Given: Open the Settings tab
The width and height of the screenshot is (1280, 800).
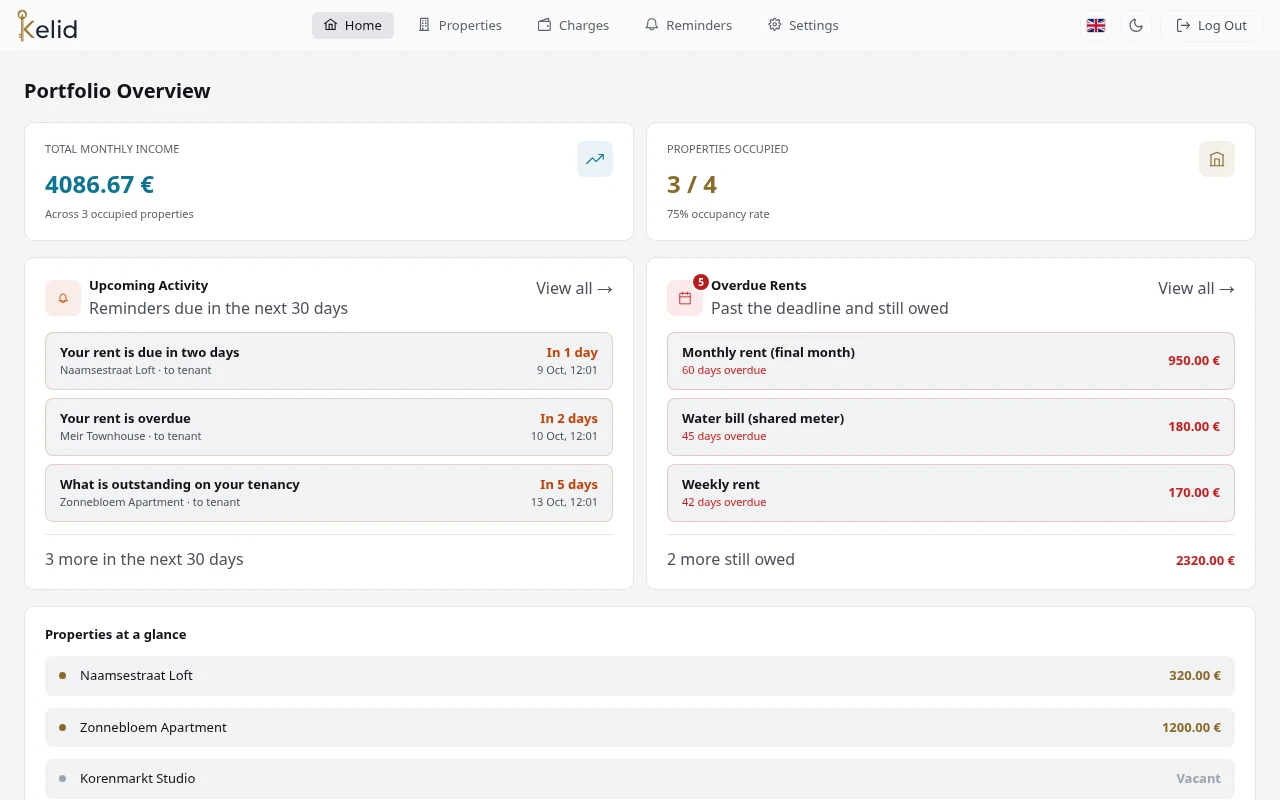Looking at the screenshot, I should point(803,25).
